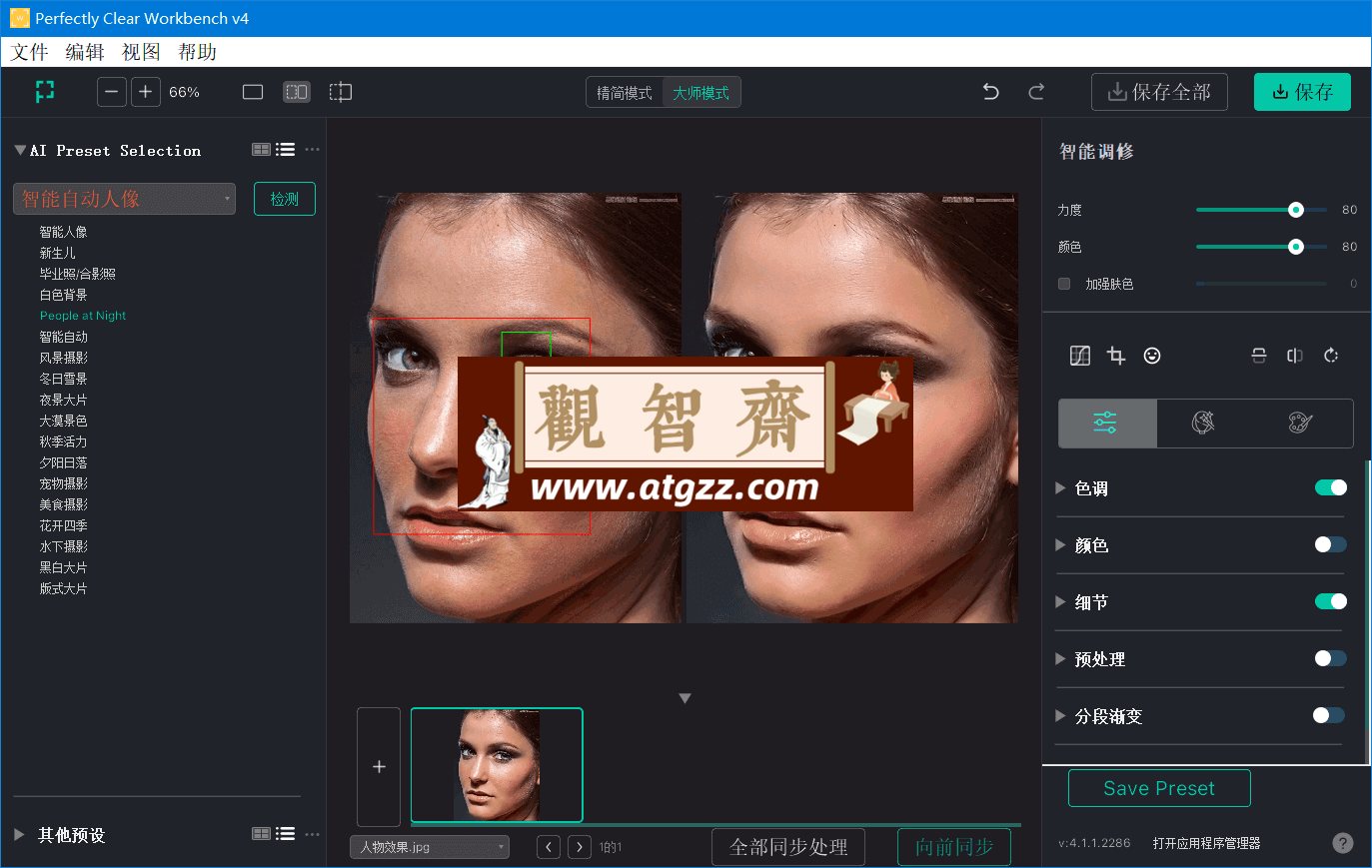Image resolution: width=1372 pixels, height=868 pixels.
Task: Open AI Preset Selection more options
Action: 313,150
